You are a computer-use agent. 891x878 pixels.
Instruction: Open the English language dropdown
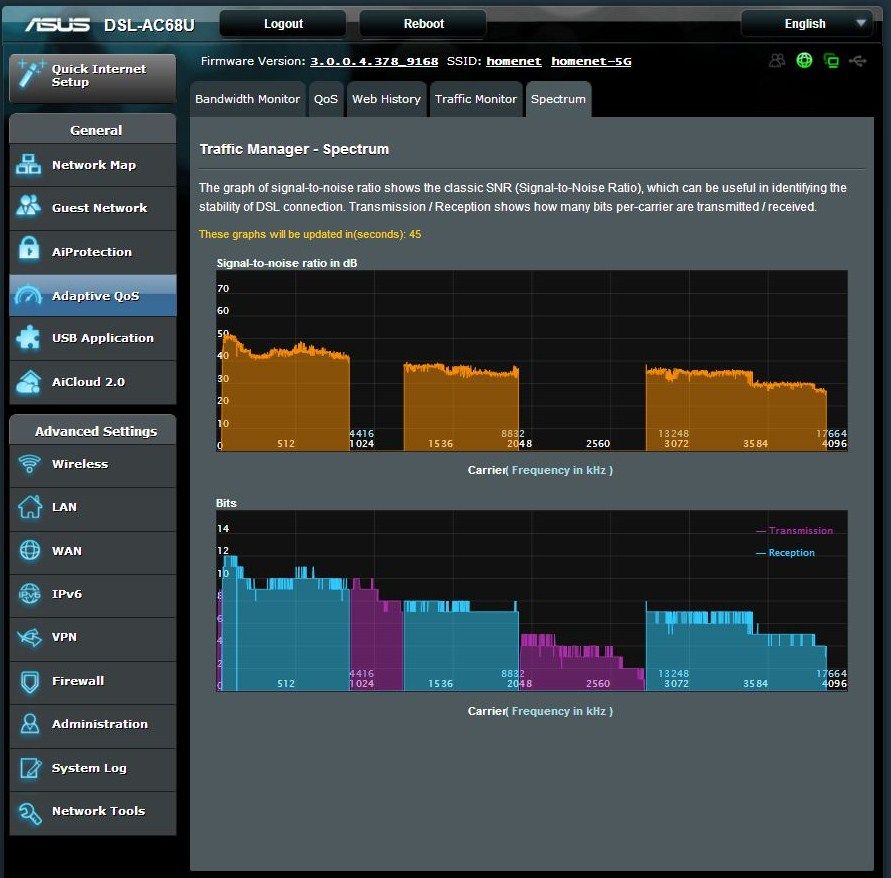806,24
